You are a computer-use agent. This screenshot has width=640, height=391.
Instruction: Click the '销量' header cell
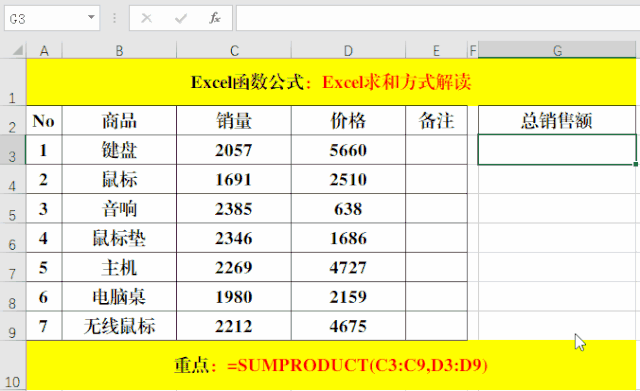[234, 120]
